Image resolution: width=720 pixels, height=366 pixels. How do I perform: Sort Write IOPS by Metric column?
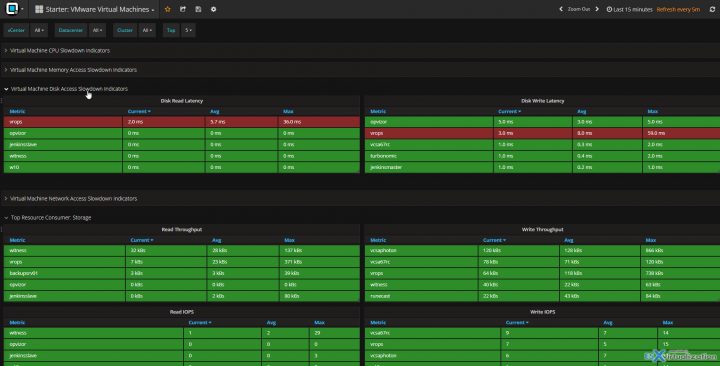[378, 322]
